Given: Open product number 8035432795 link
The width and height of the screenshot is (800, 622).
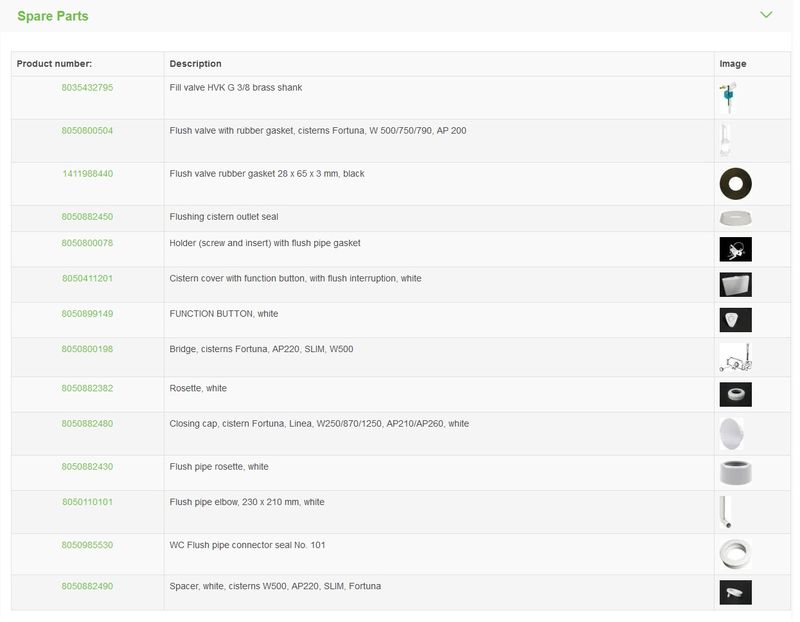Looking at the screenshot, I should click(87, 88).
